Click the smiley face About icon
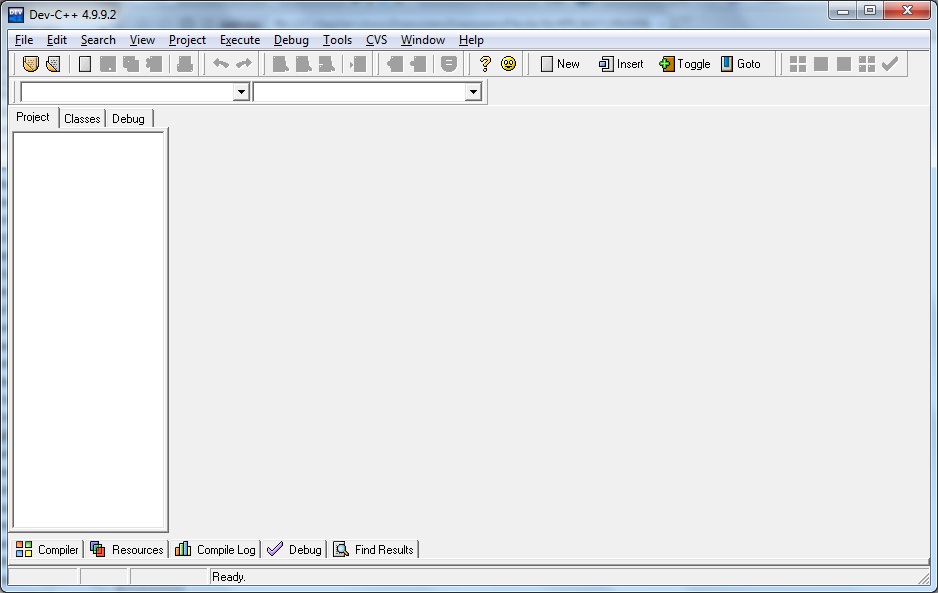Image resolution: width=938 pixels, height=593 pixels. point(508,64)
